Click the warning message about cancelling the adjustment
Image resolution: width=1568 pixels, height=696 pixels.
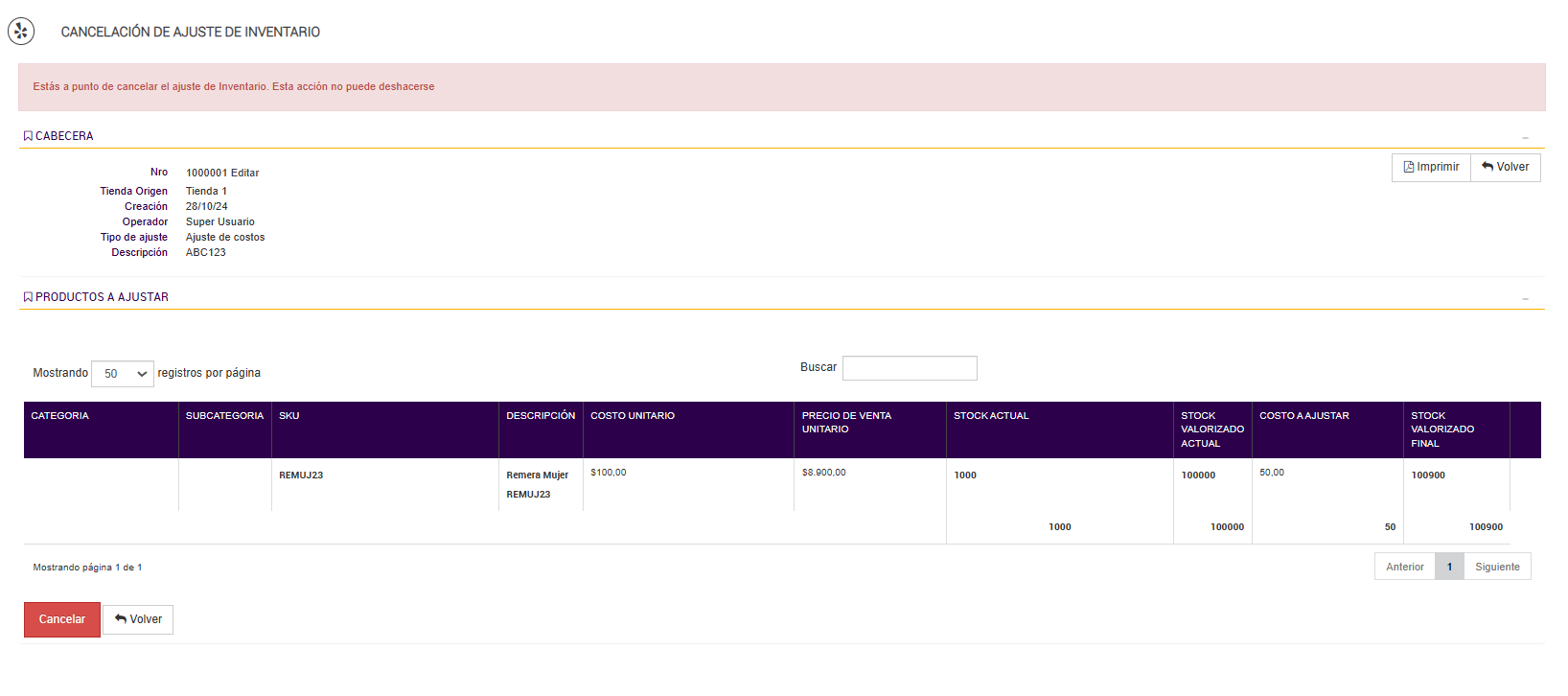234,87
